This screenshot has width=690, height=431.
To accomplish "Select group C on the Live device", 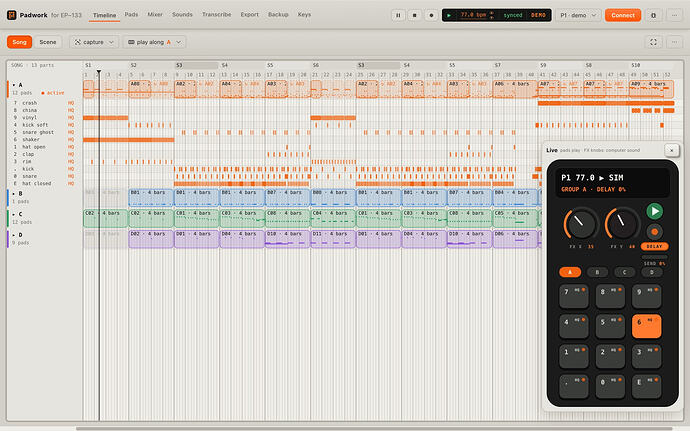I will point(624,272).
